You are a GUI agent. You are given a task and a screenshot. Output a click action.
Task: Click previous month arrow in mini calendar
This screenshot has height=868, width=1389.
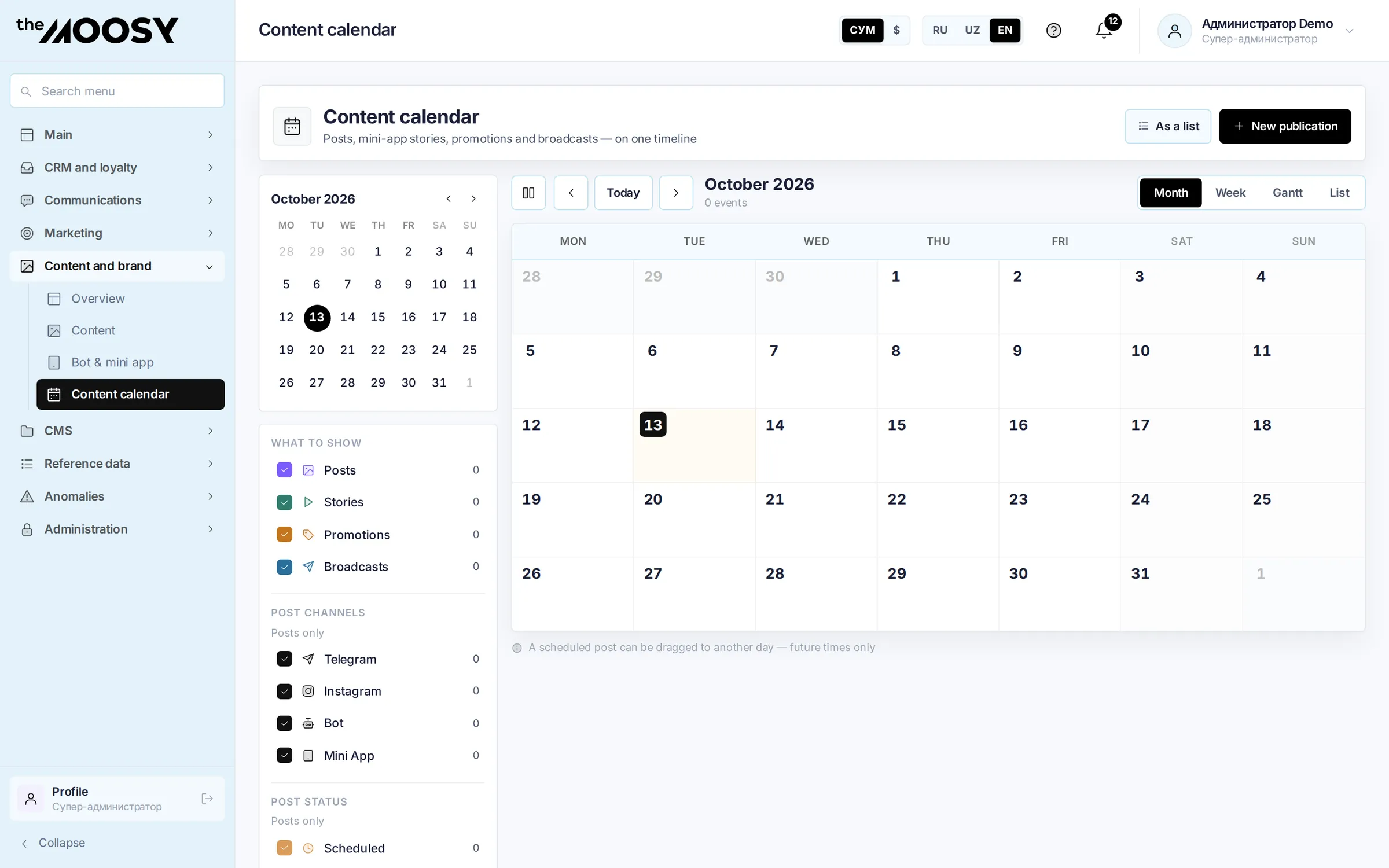tap(449, 198)
